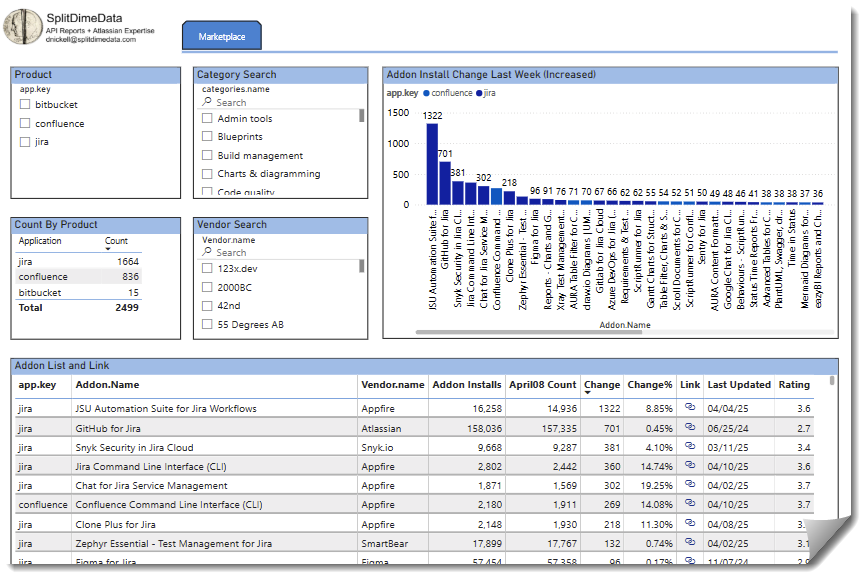
Task: Click the Vendor list vertical scrollbar
Action: 362,266
